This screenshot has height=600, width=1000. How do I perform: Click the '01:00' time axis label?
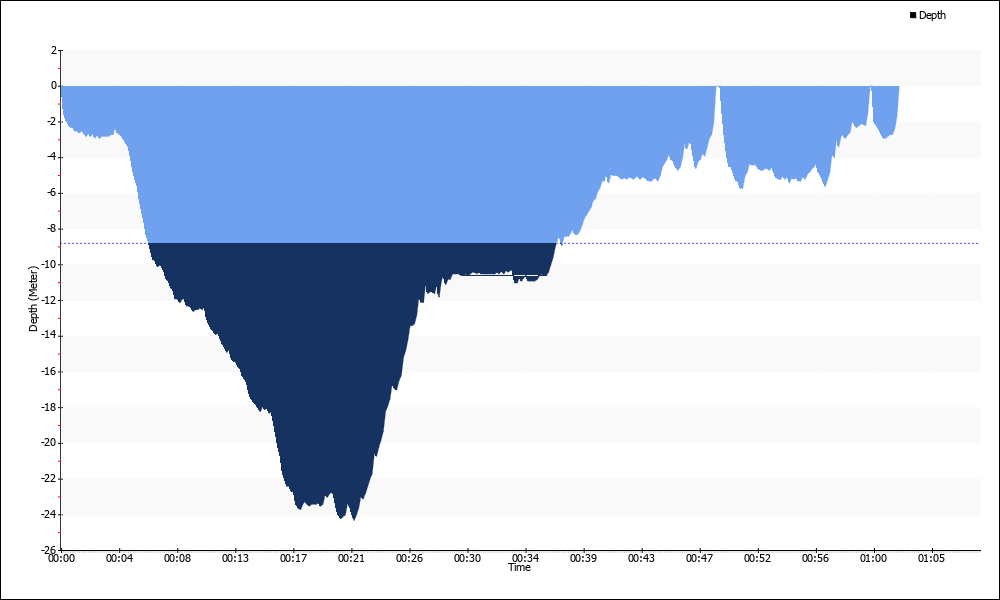873,559
